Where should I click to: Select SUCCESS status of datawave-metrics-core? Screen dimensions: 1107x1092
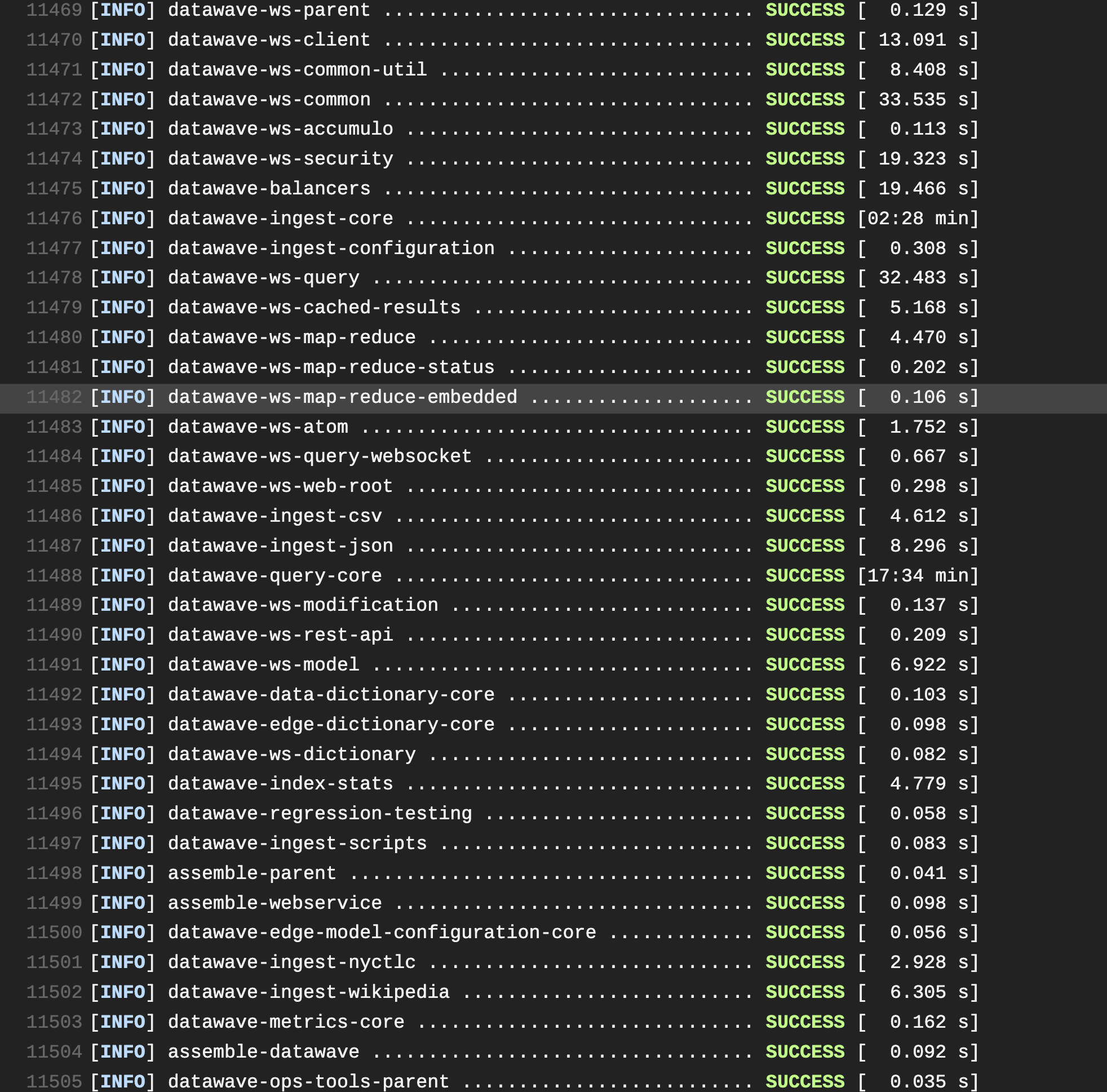(804, 1022)
